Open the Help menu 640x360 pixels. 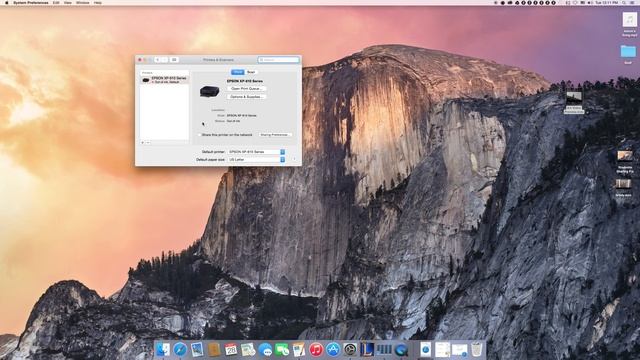(x=98, y=2)
